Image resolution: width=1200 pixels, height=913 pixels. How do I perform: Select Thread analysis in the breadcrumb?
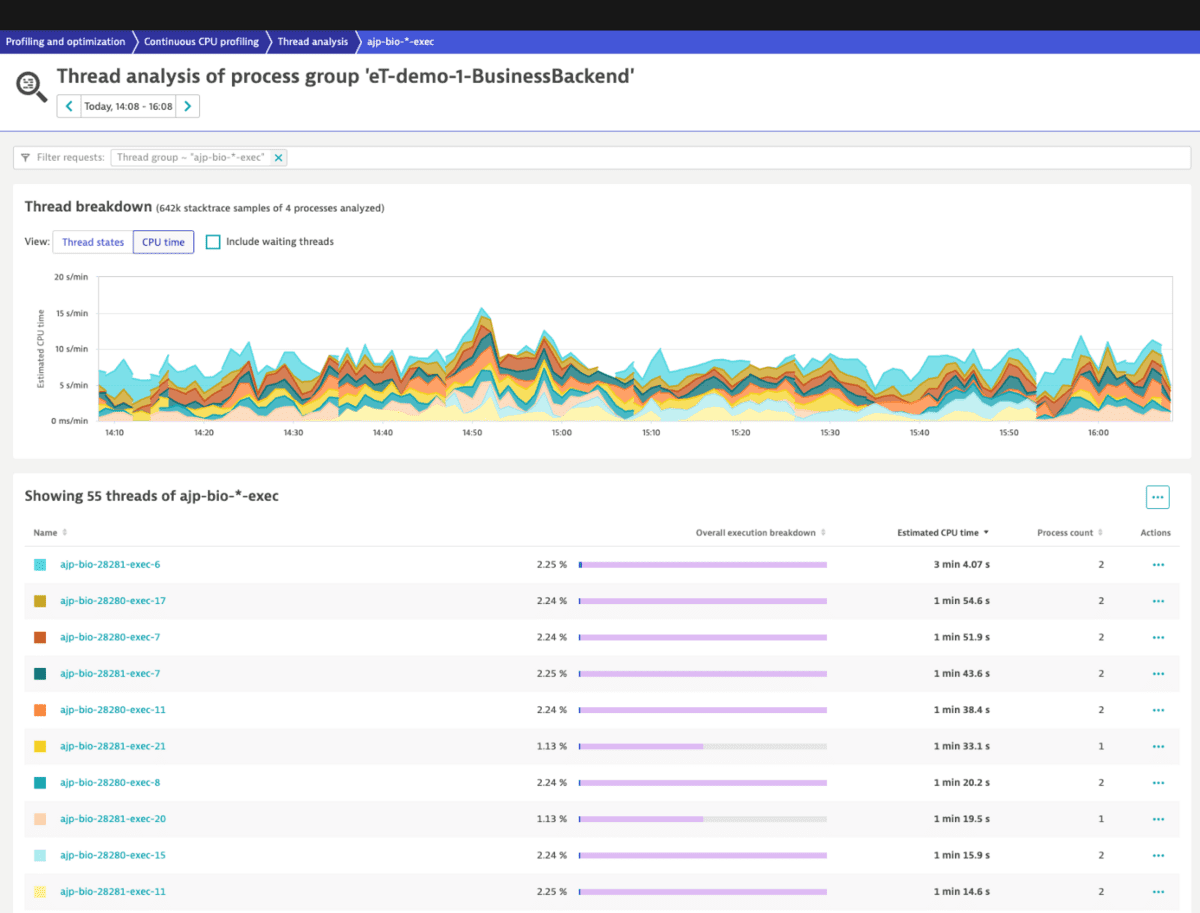313,41
